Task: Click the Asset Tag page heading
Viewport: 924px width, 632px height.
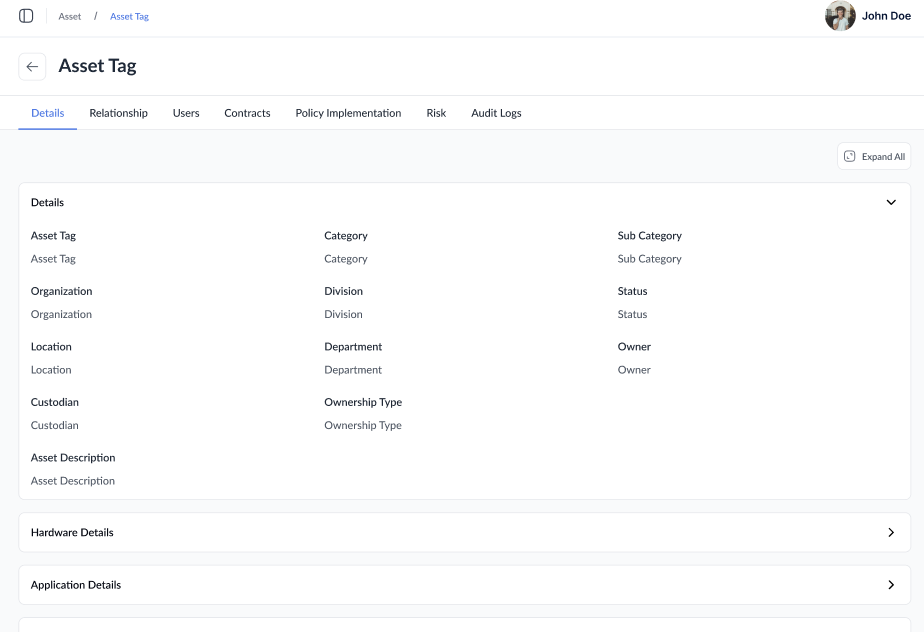Action: tap(97, 66)
